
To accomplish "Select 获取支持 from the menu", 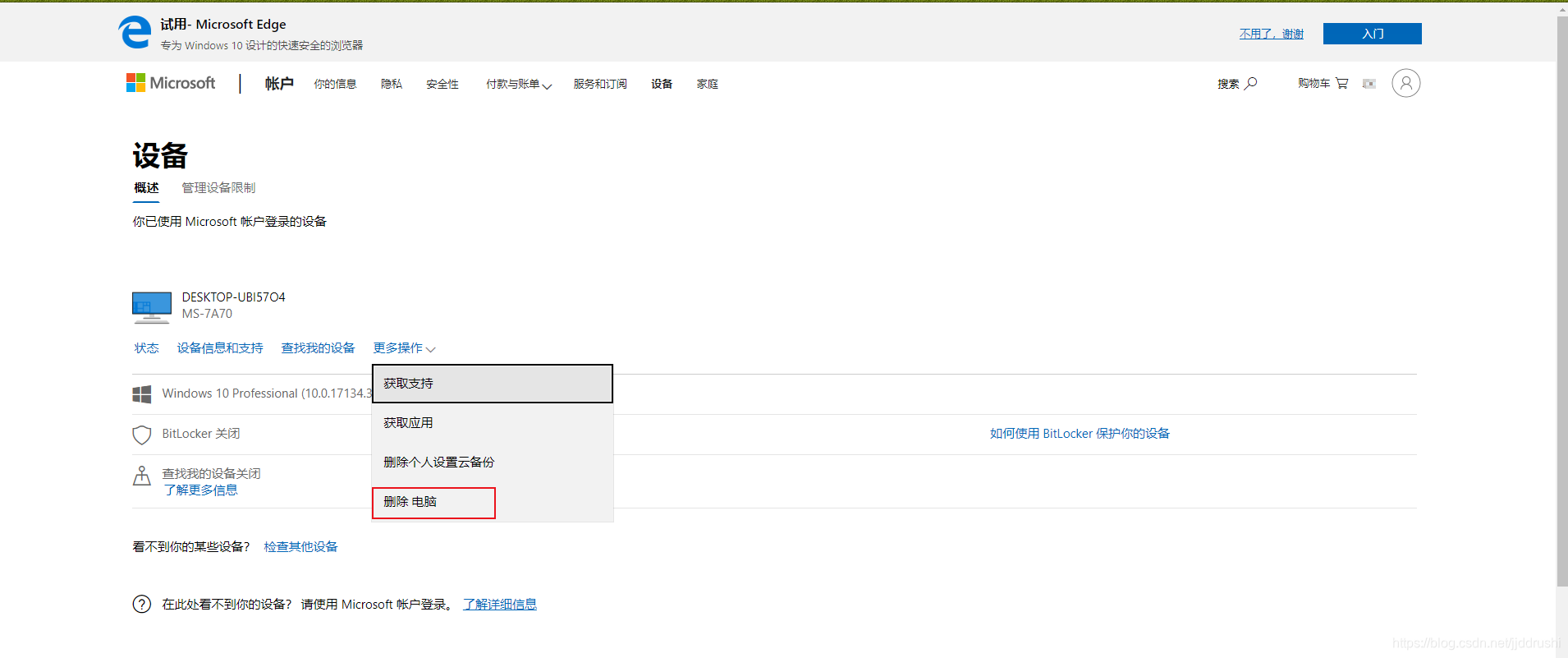I will (x=493, y=384).
